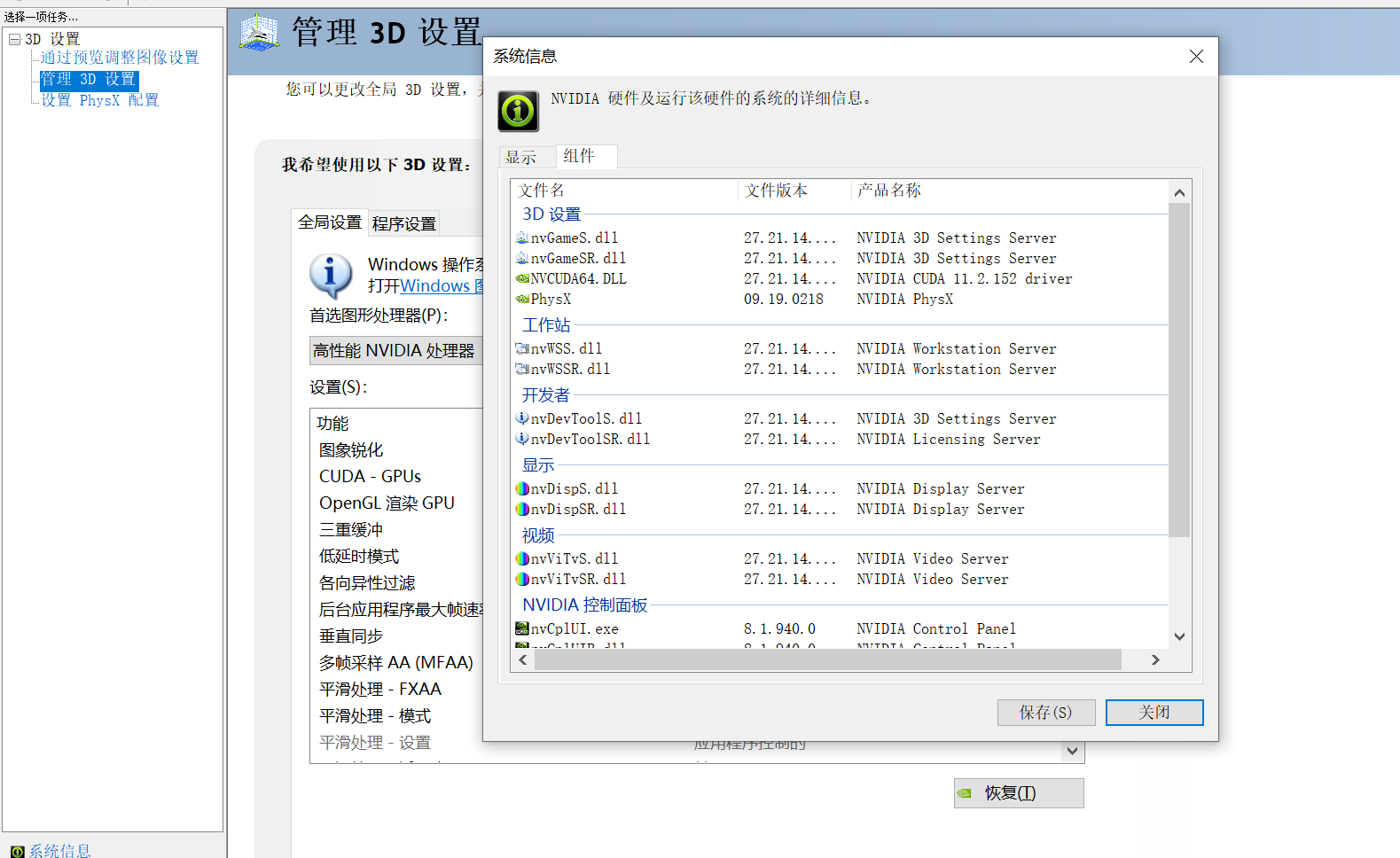Screen dimensions: 1400x858
Task: Click the 关闭 button
Action: pyautogui.click(x=1154, y=713)
